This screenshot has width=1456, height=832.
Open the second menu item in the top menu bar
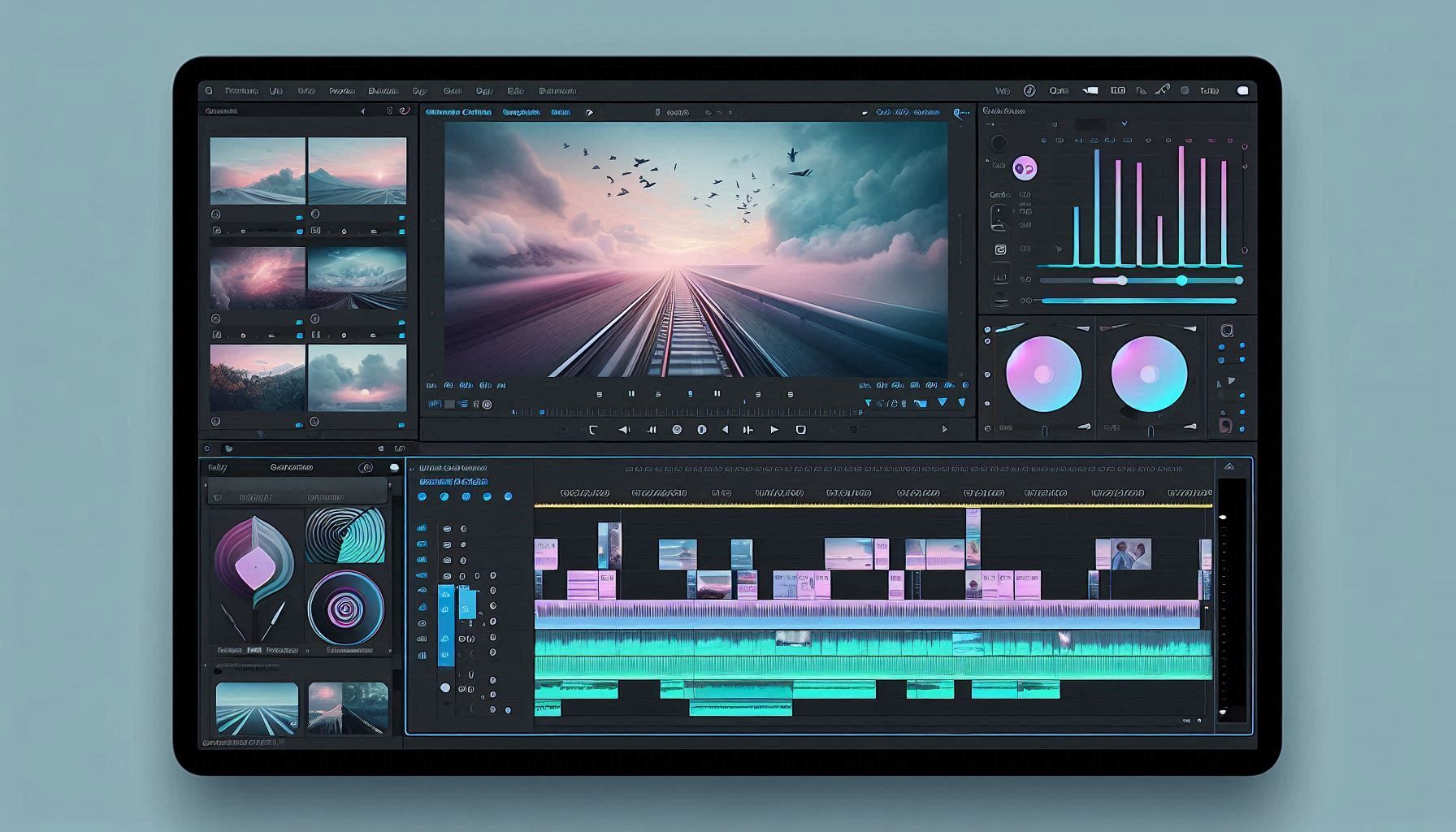(275, 91)
